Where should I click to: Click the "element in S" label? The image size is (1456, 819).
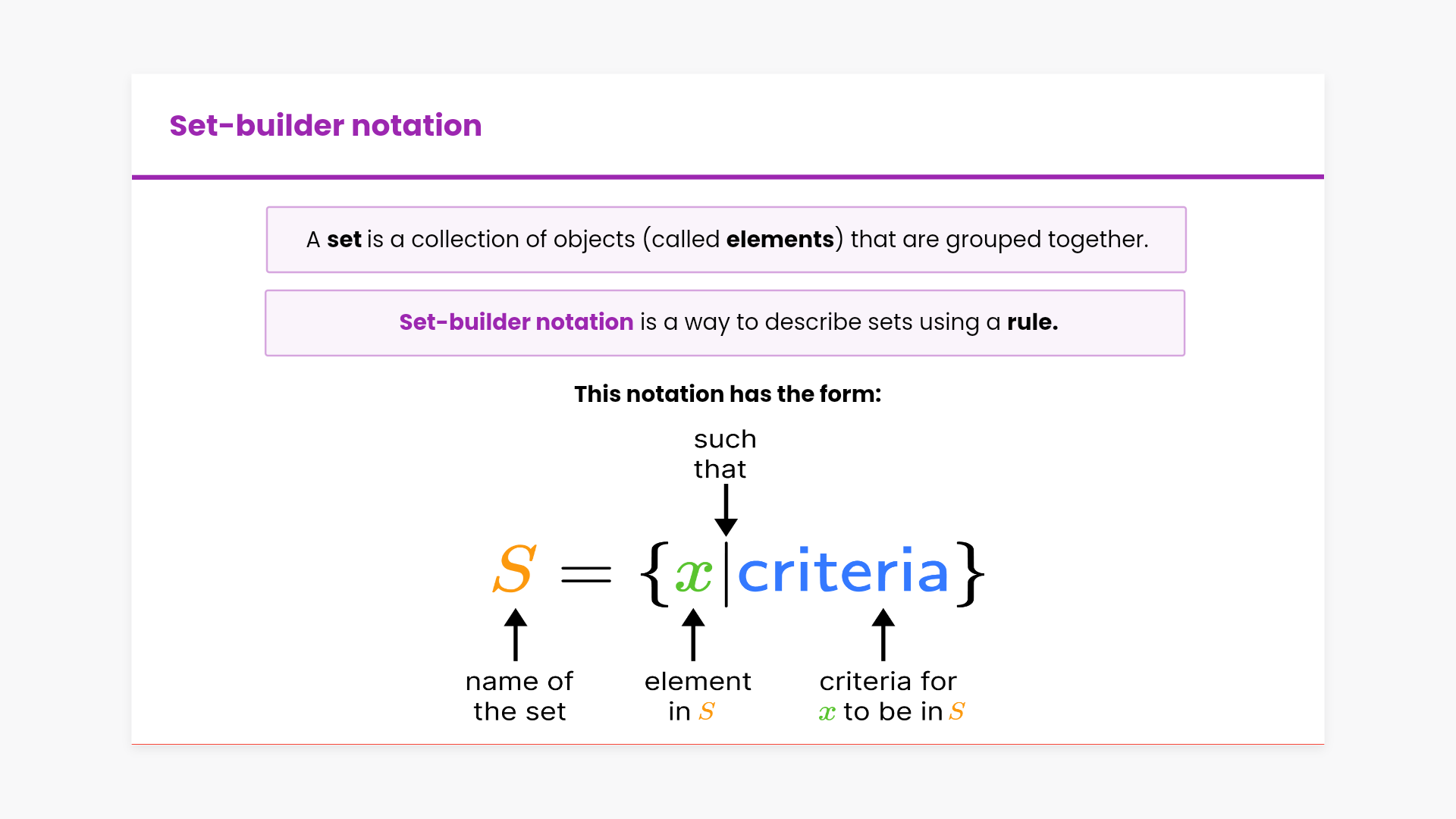click(697, 696)
